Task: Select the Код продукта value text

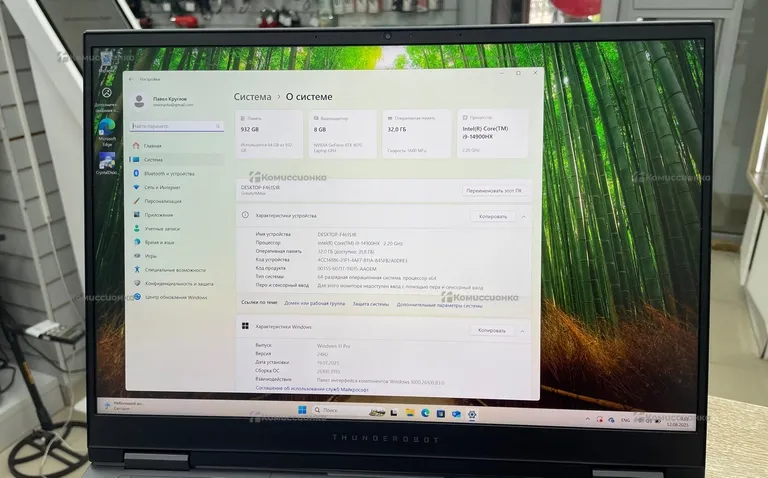Action: (x=347, y=269)
